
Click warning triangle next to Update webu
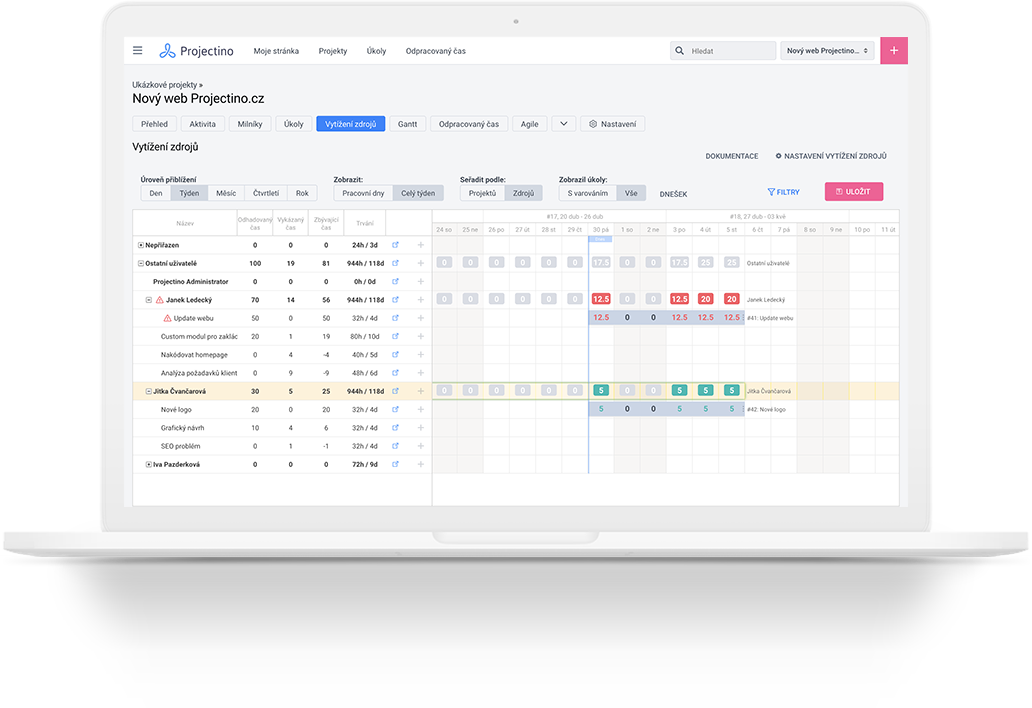(167, 318)
